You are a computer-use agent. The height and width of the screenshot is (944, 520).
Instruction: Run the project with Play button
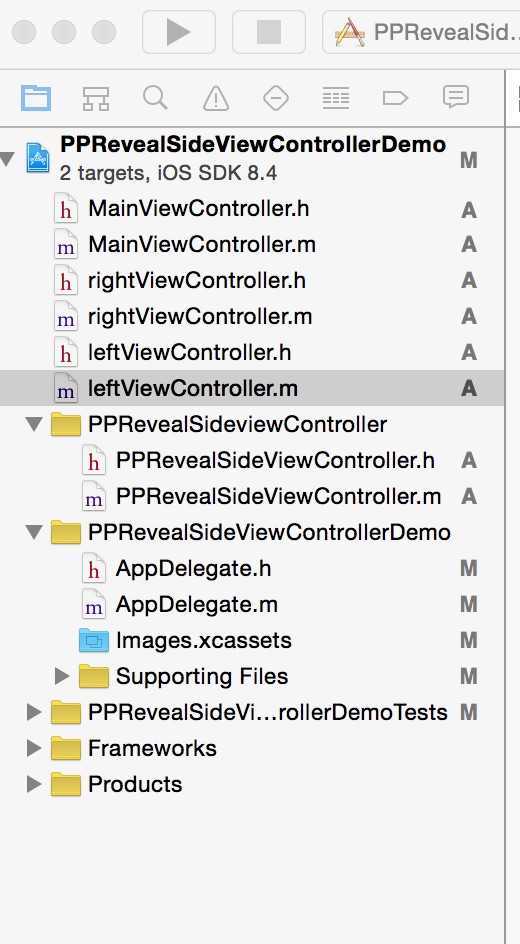178,31
